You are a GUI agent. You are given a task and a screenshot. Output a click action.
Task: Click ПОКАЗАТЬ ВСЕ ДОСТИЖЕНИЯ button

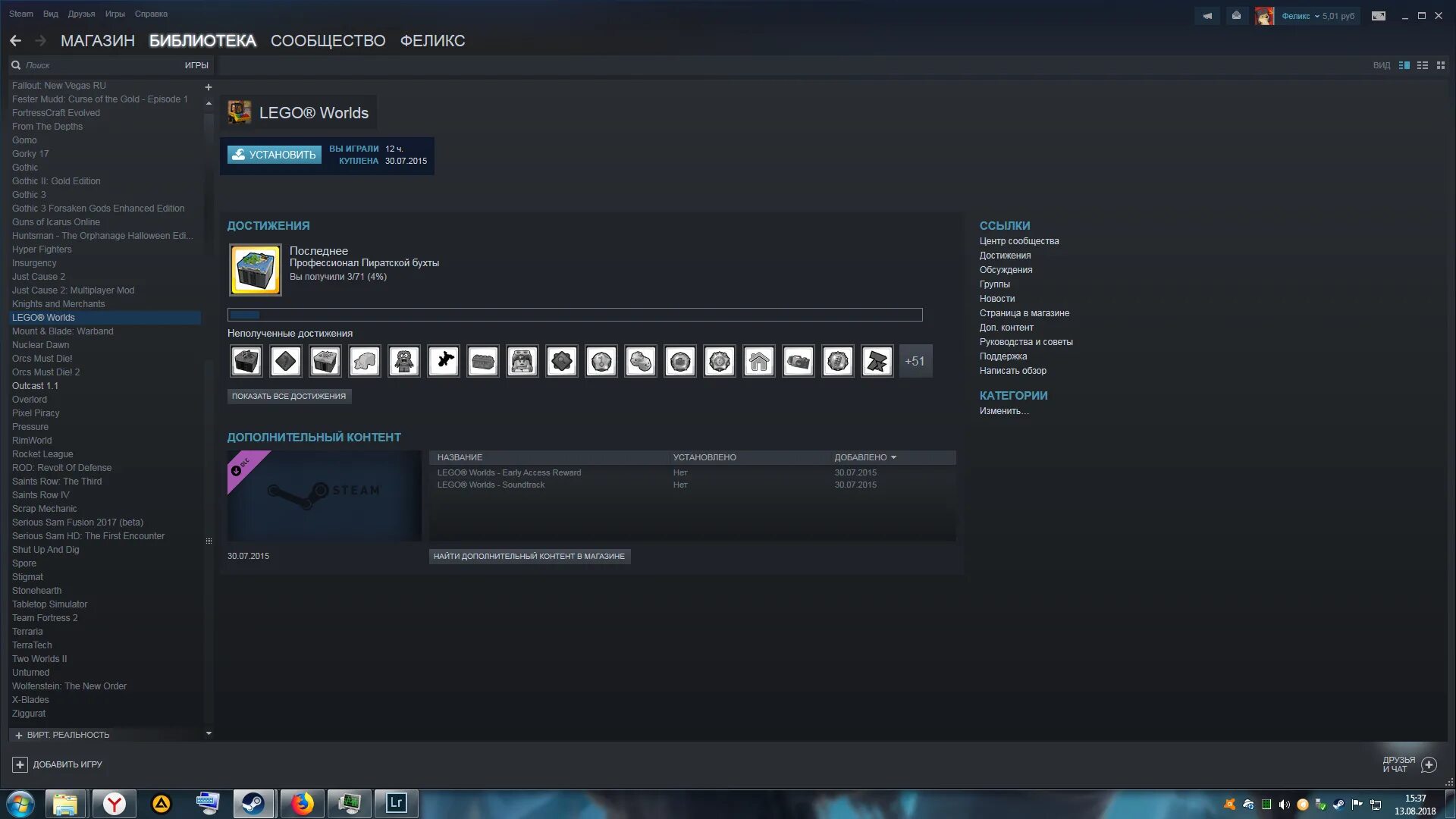[x=289, y=396]
